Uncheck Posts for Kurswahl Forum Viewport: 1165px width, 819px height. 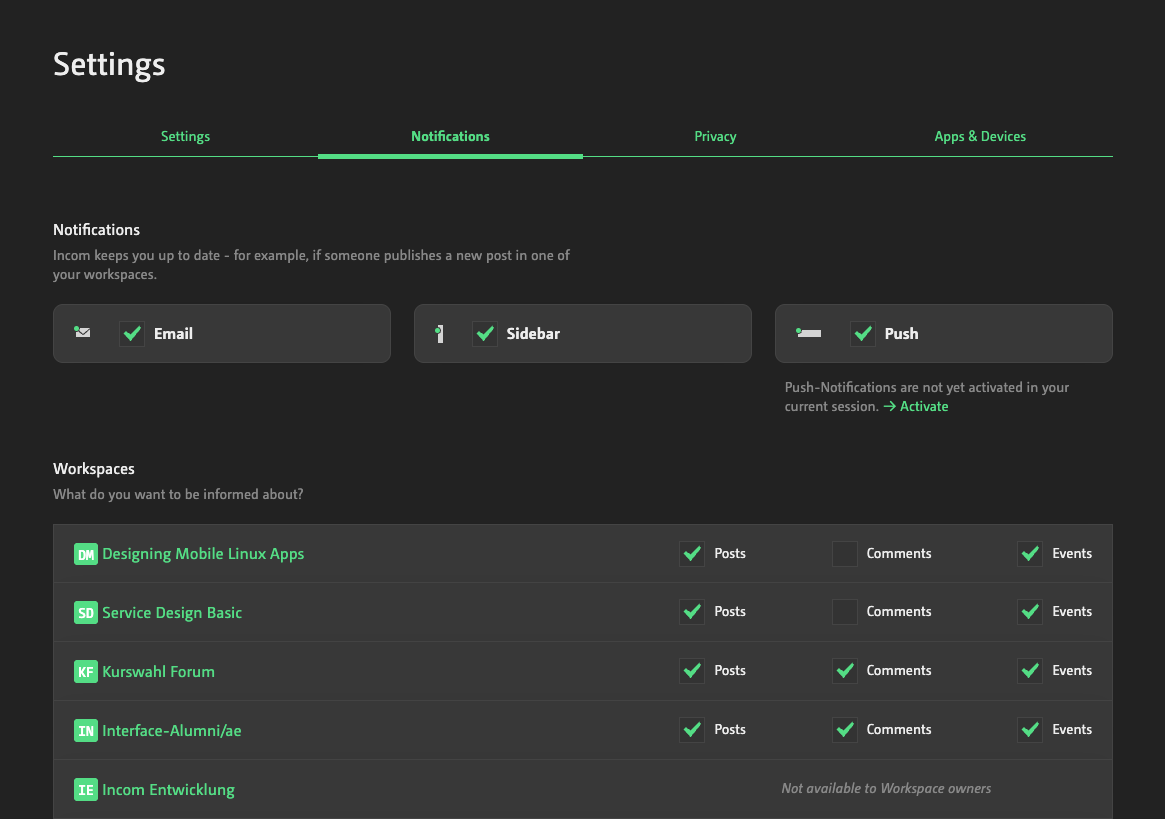pos(692,670)
